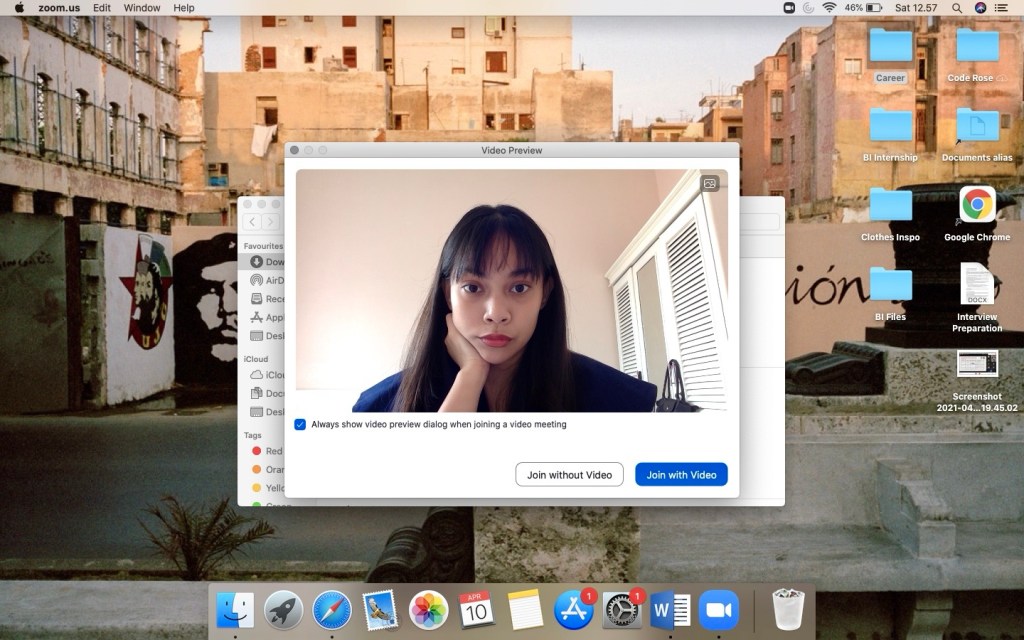1024x640 pixels.
Task: Open the Help menu
Action: tap(184, 7)
